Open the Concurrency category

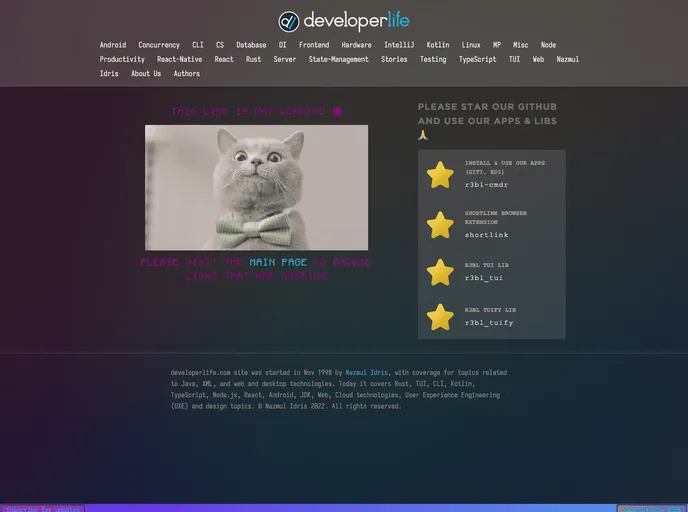[x=159, y=45]
